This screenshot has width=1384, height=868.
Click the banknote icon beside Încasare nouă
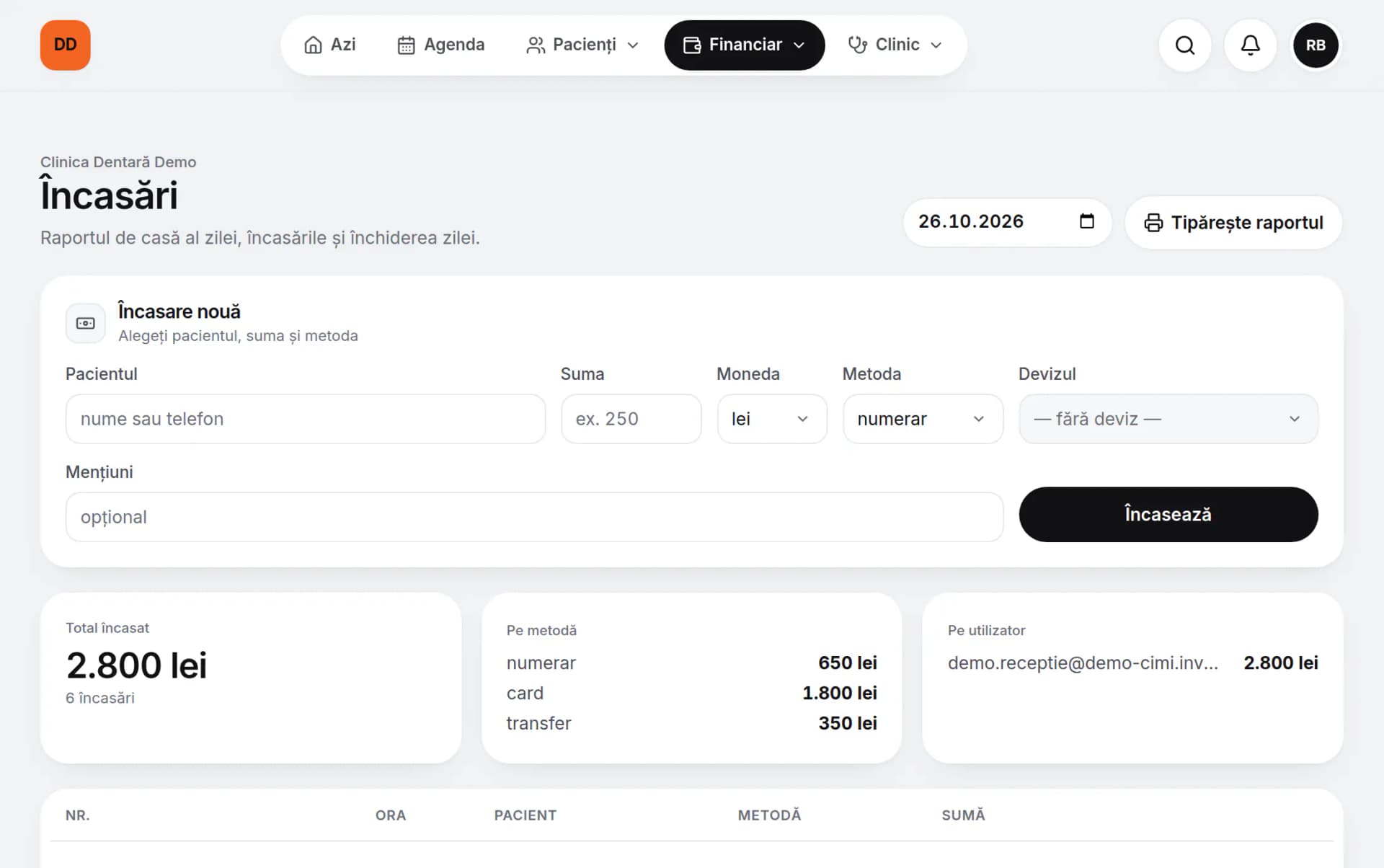85,323
